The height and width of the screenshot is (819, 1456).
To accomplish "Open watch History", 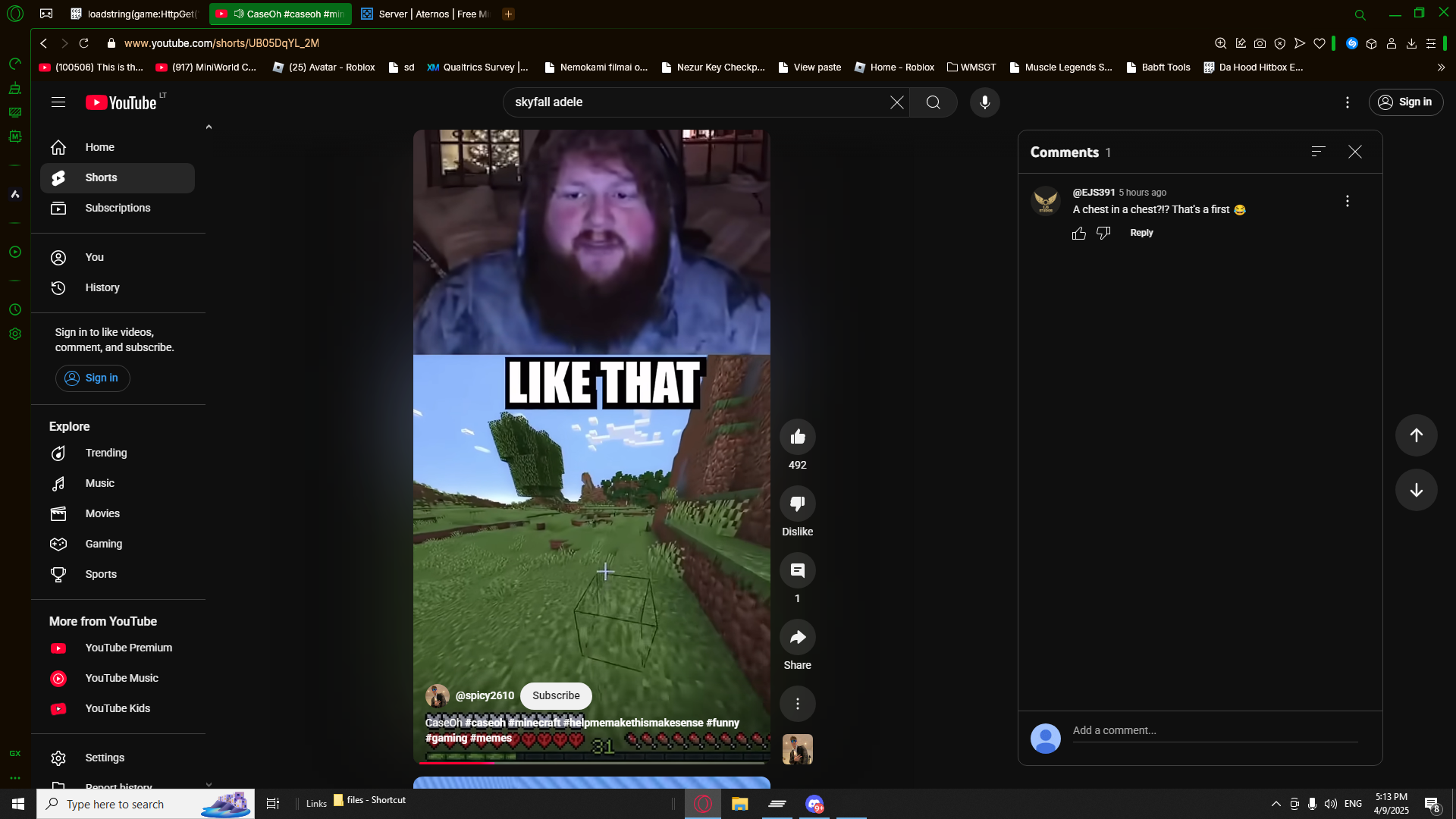I will coord(118,287).
